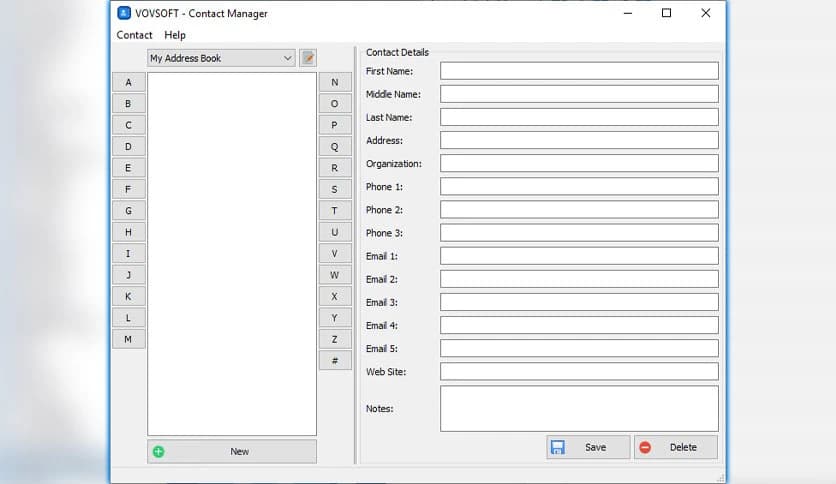Focus the Phone 3 field

point(579,233)
